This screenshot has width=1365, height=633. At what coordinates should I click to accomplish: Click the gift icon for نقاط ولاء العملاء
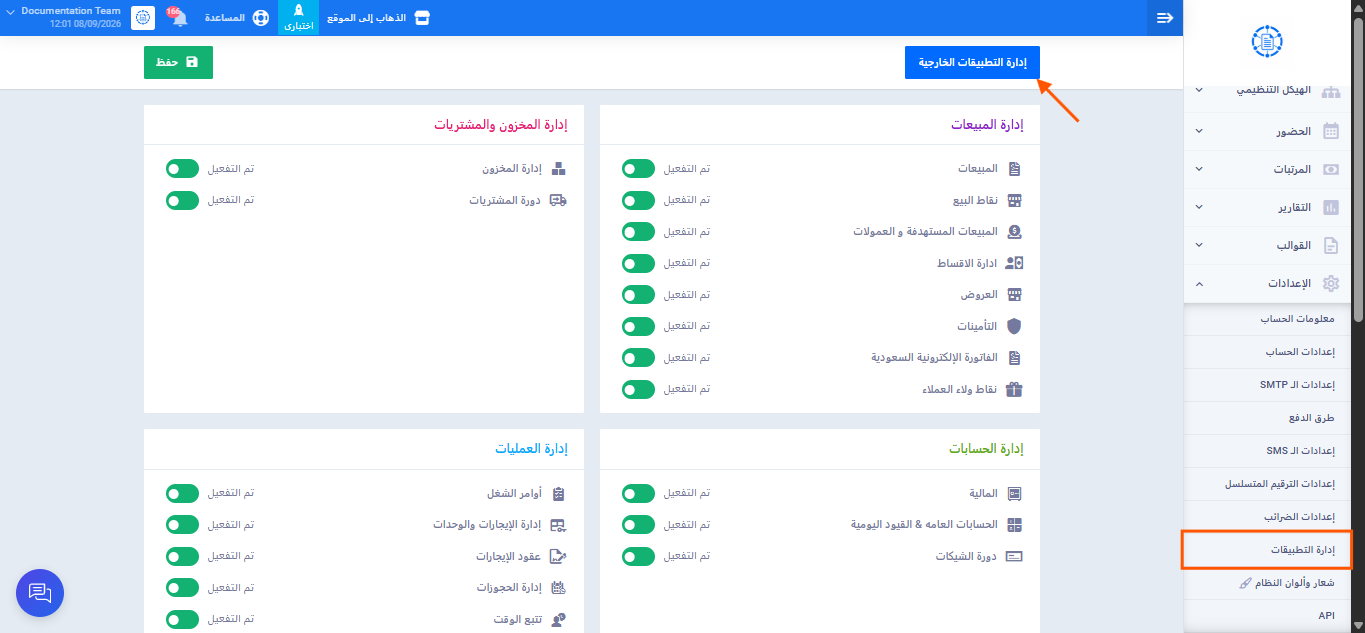click(x=1014, y=389)
